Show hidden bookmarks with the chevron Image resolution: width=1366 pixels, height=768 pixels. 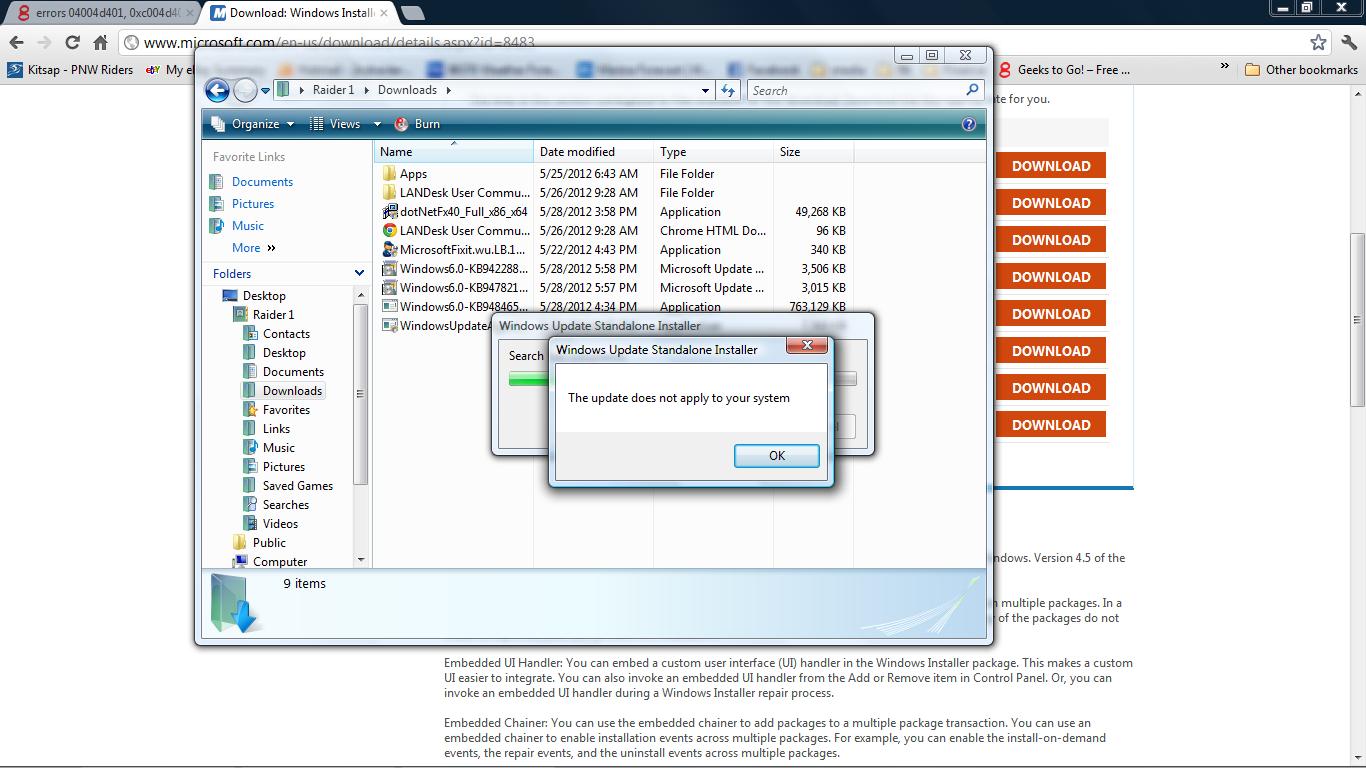[x=1224, y=67]
